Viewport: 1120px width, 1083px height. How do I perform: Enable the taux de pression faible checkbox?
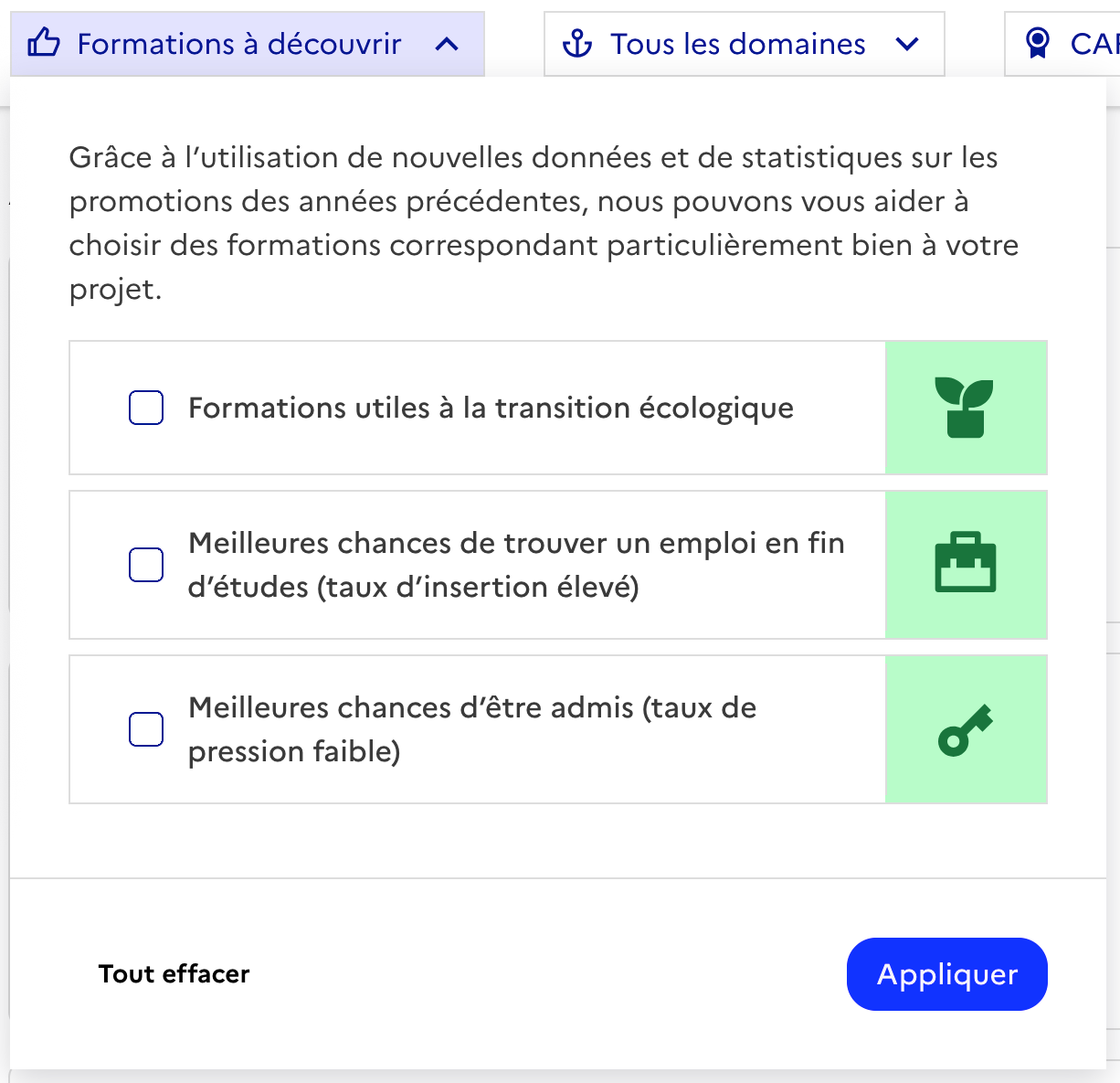click(x=146, y=729)
